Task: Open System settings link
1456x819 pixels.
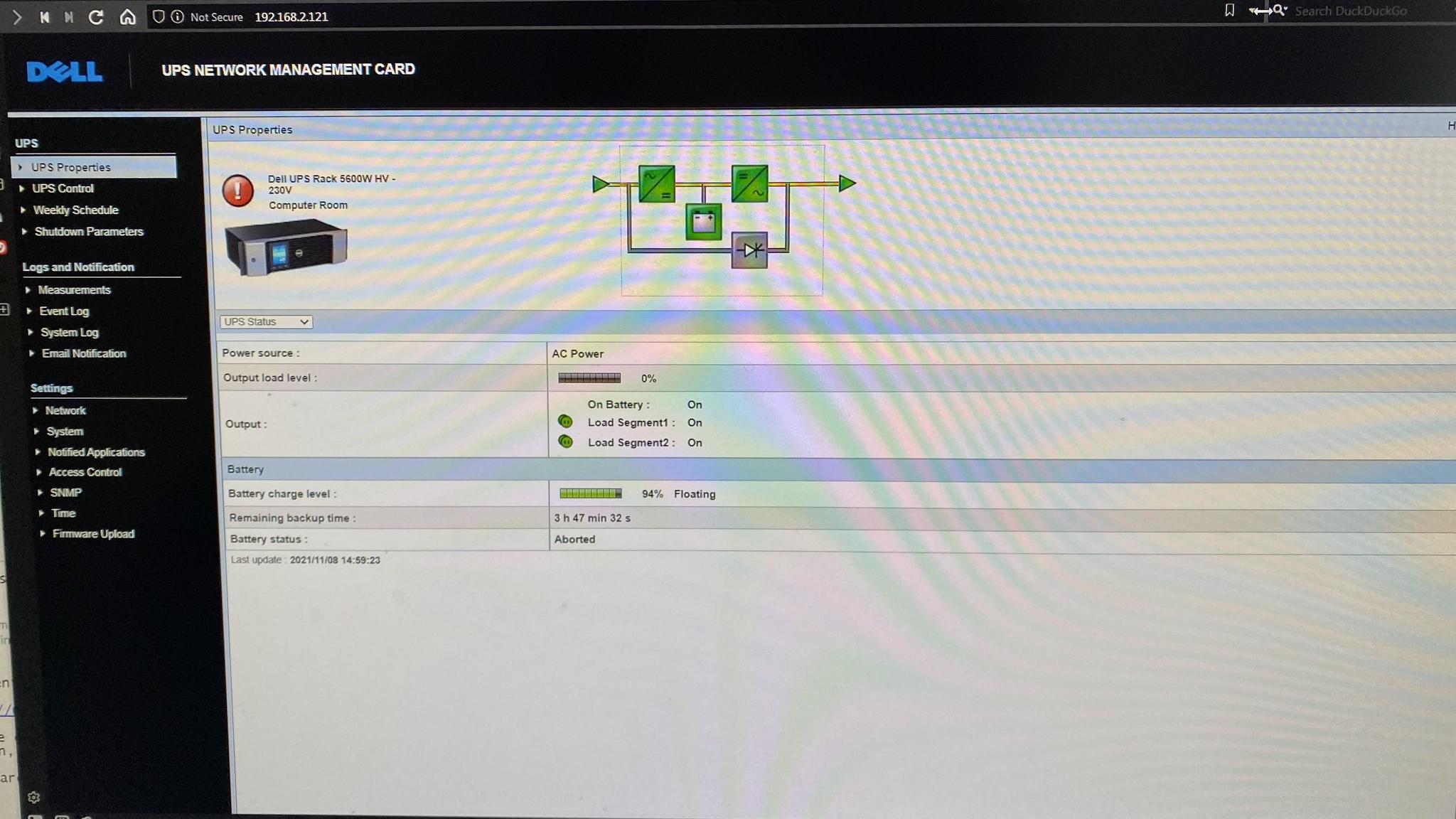Action: click(65, 432)
